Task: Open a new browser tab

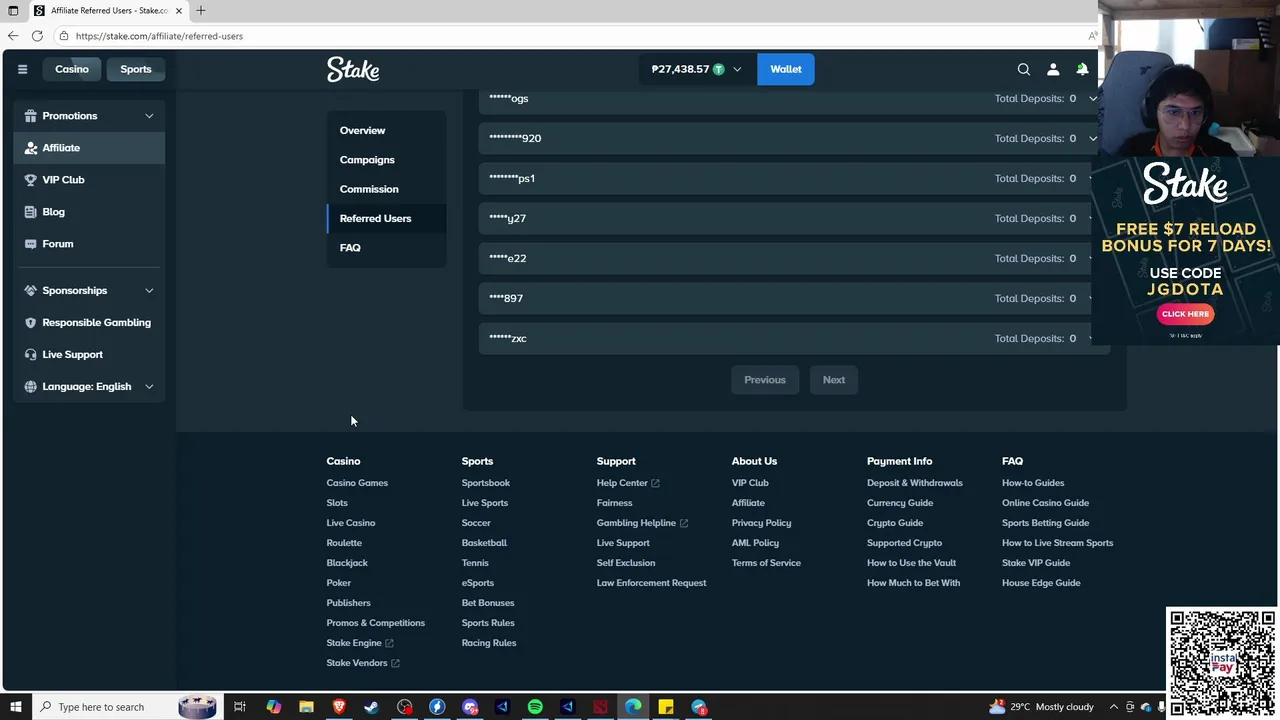Action: point(201,10)
